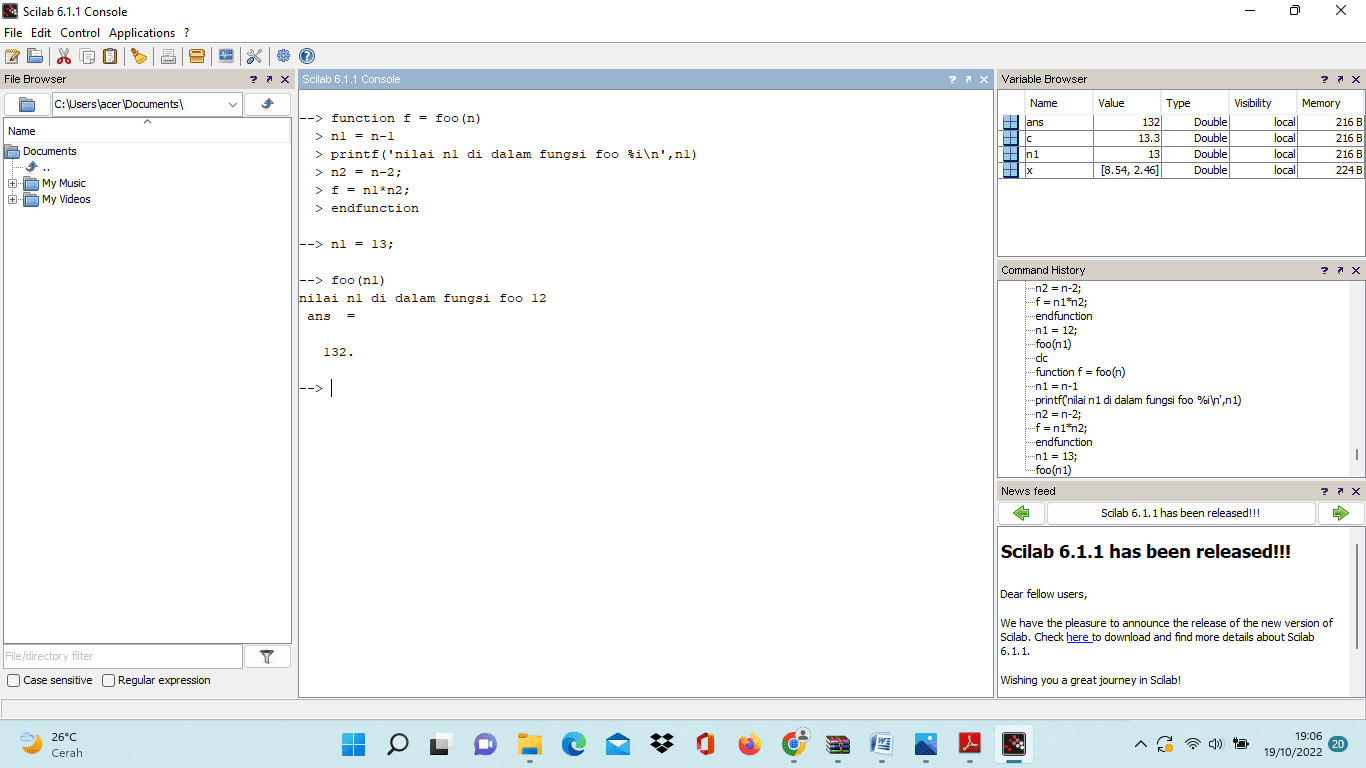The image size is (1366, 768).
Task: Open Scilab demonstrations gear icon
Action: click(284, 56)
